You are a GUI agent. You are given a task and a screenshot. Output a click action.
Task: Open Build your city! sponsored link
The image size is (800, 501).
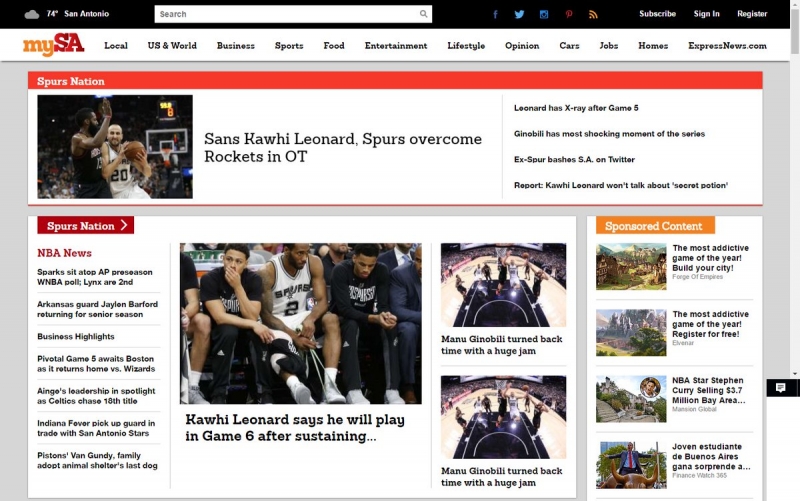[x=710, y=258]
